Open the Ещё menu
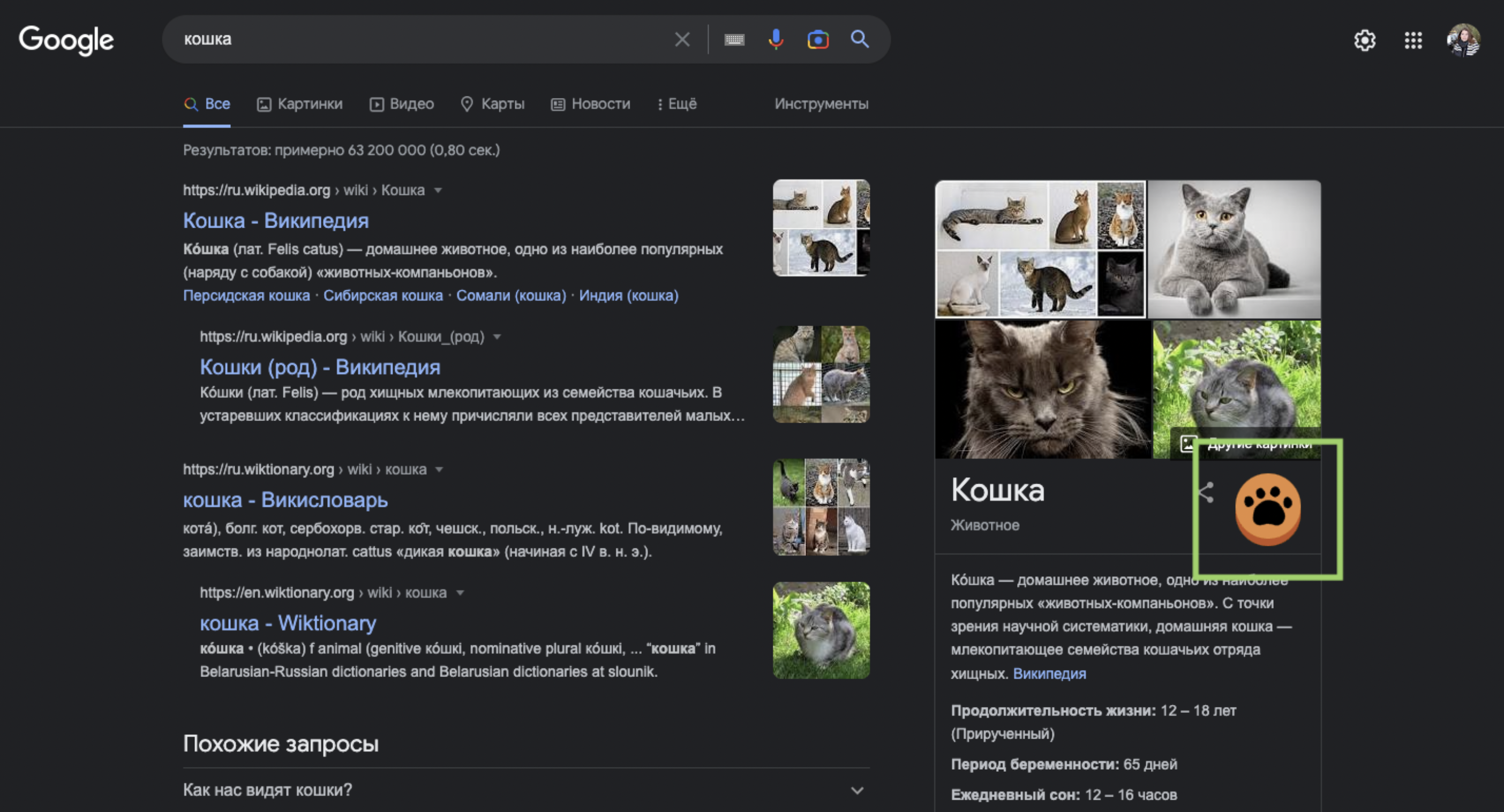1504x812 pixels. (676, 104)
